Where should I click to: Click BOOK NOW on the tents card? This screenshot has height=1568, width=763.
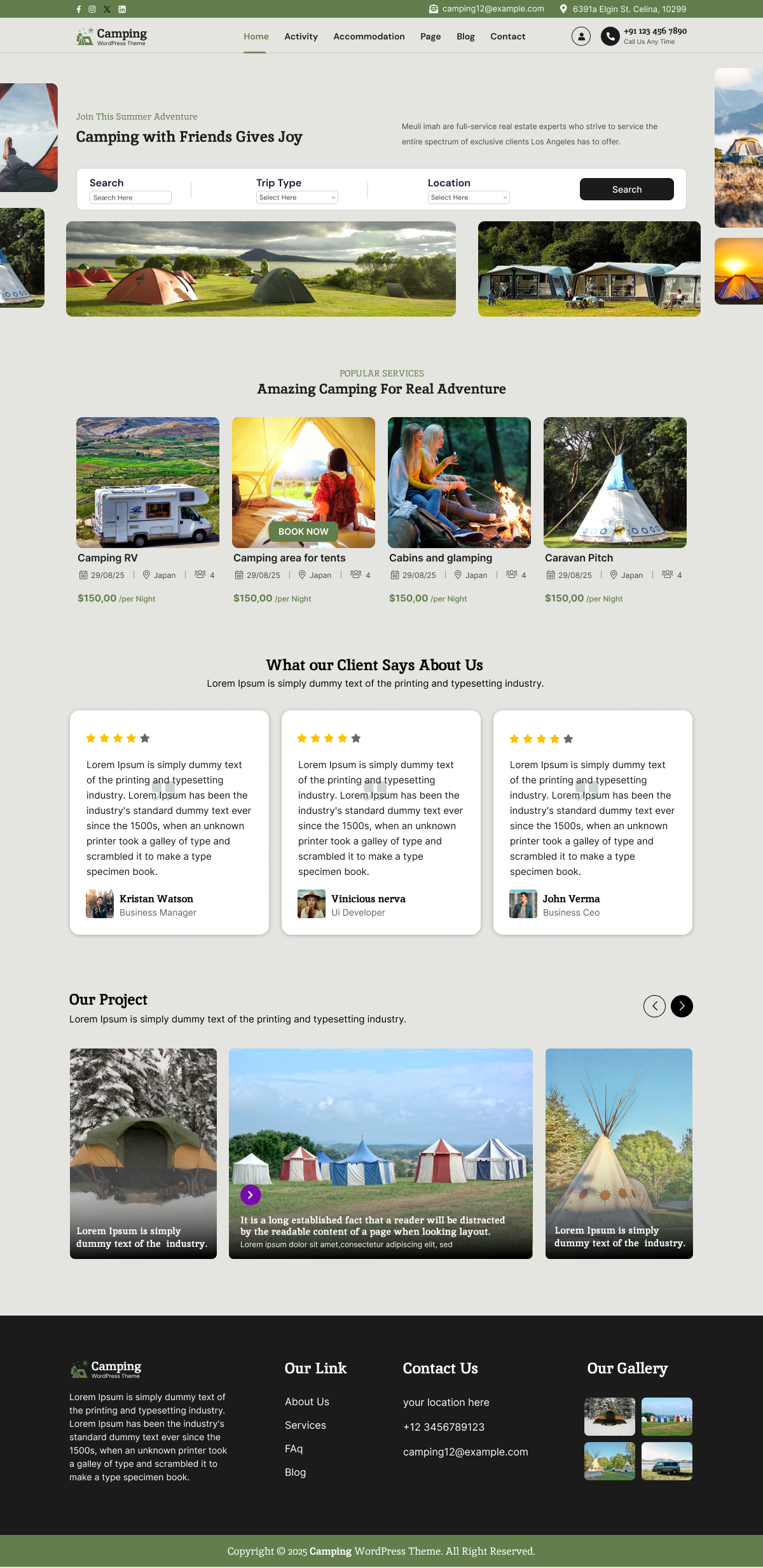[303, 532]
